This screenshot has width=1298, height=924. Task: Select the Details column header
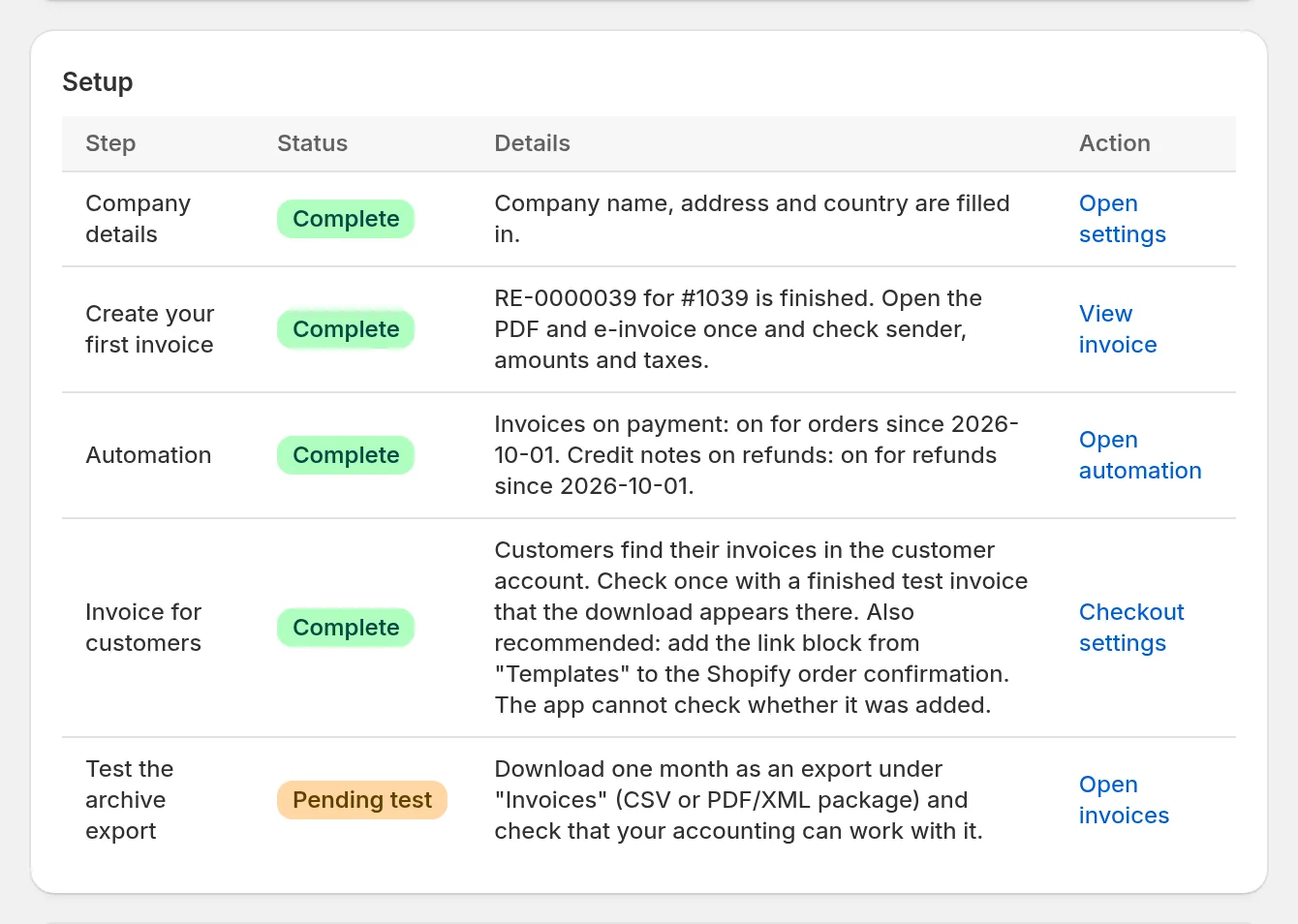click(x=532, y=143)
